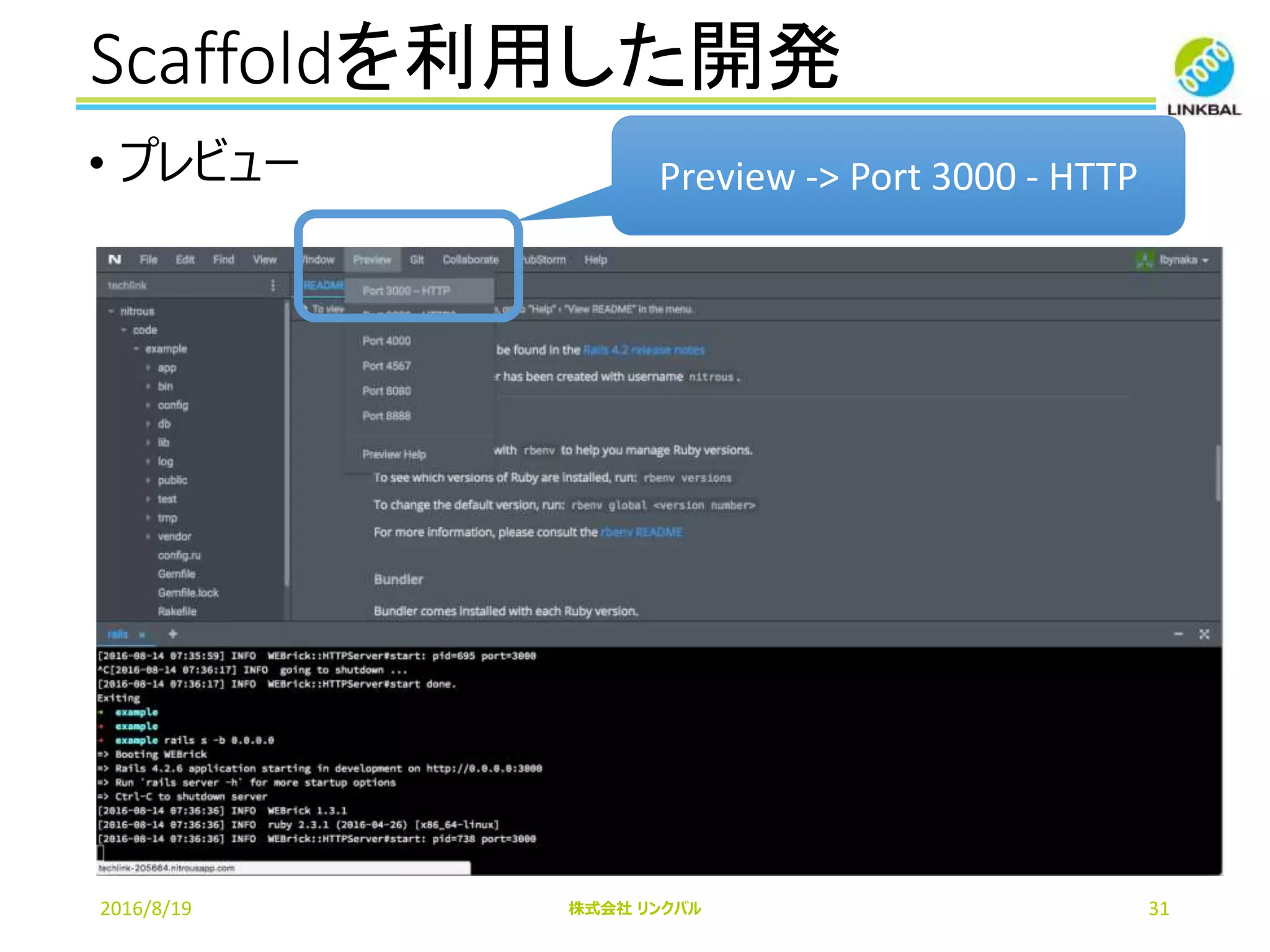Viewport: 1270px width, 952px height.
Task: Minimize the terminal panel
Action: pos(1178,633)
